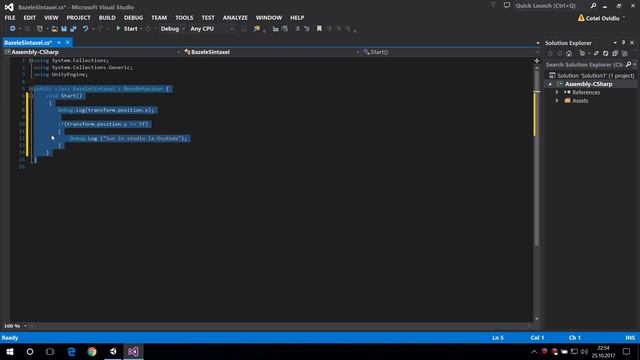Toggle Solution Explorer auto-hide pin
The height and width of the screenshot is (360, 640).
623,42
